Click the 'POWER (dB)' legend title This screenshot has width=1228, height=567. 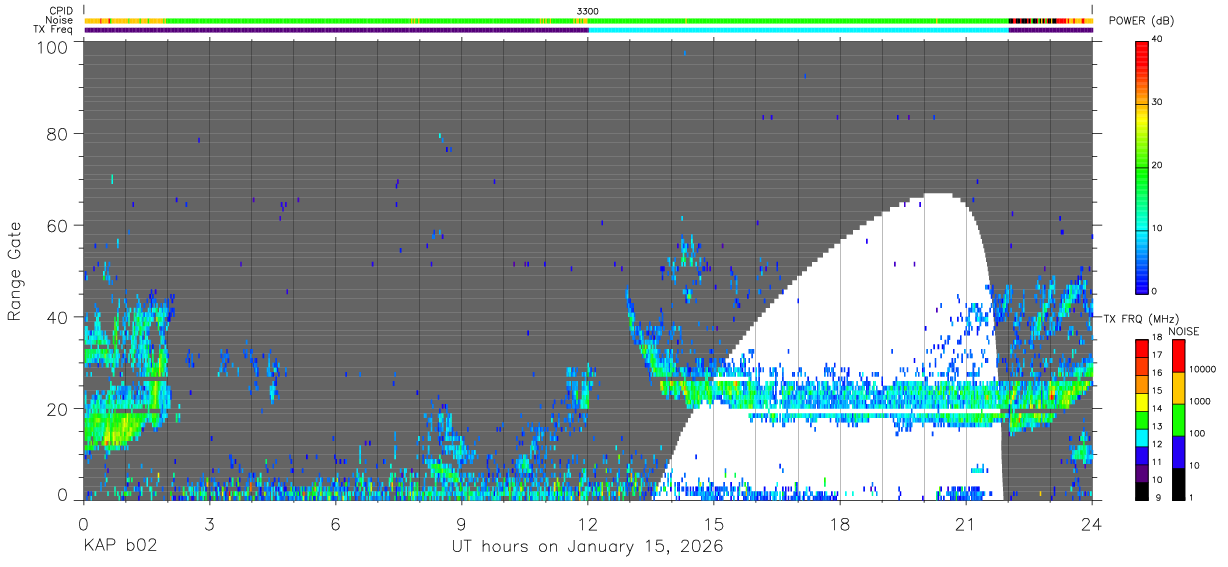1142,21
